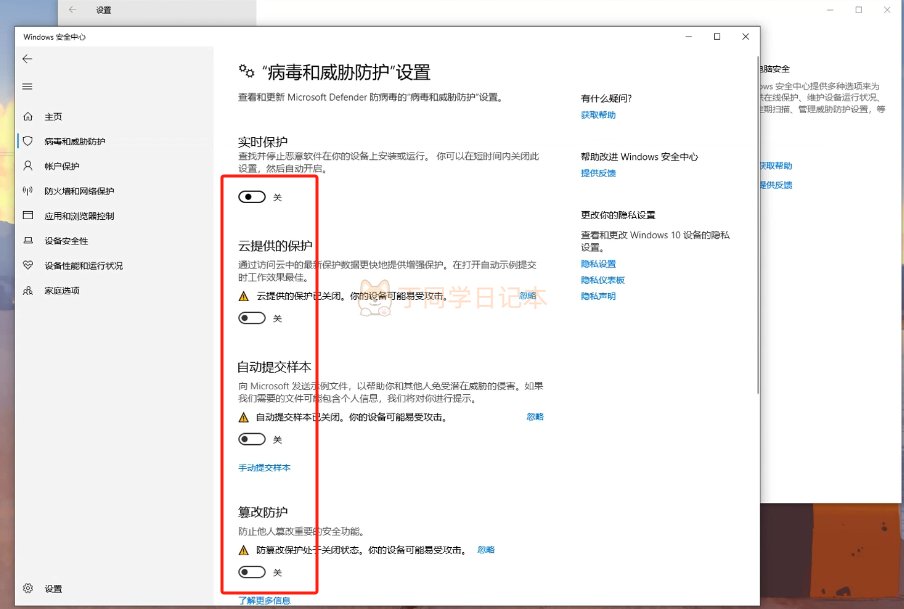Click the back arrow in Windows Security

[x=27, y=59]
